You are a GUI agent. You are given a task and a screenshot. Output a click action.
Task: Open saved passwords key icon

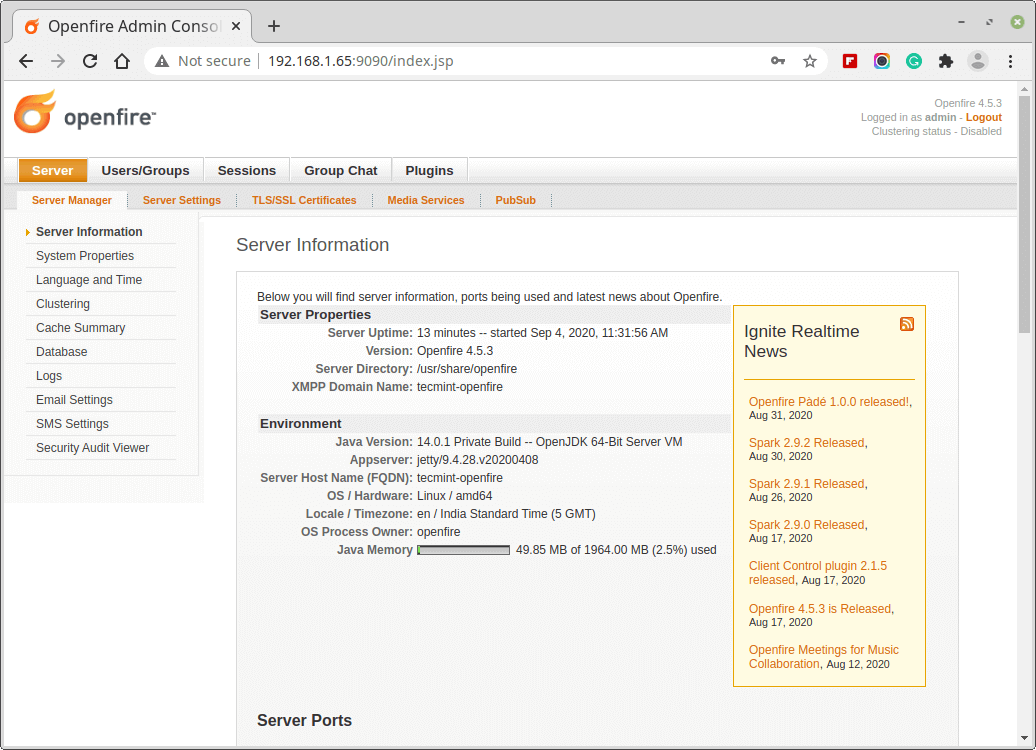tap(778, 61)
